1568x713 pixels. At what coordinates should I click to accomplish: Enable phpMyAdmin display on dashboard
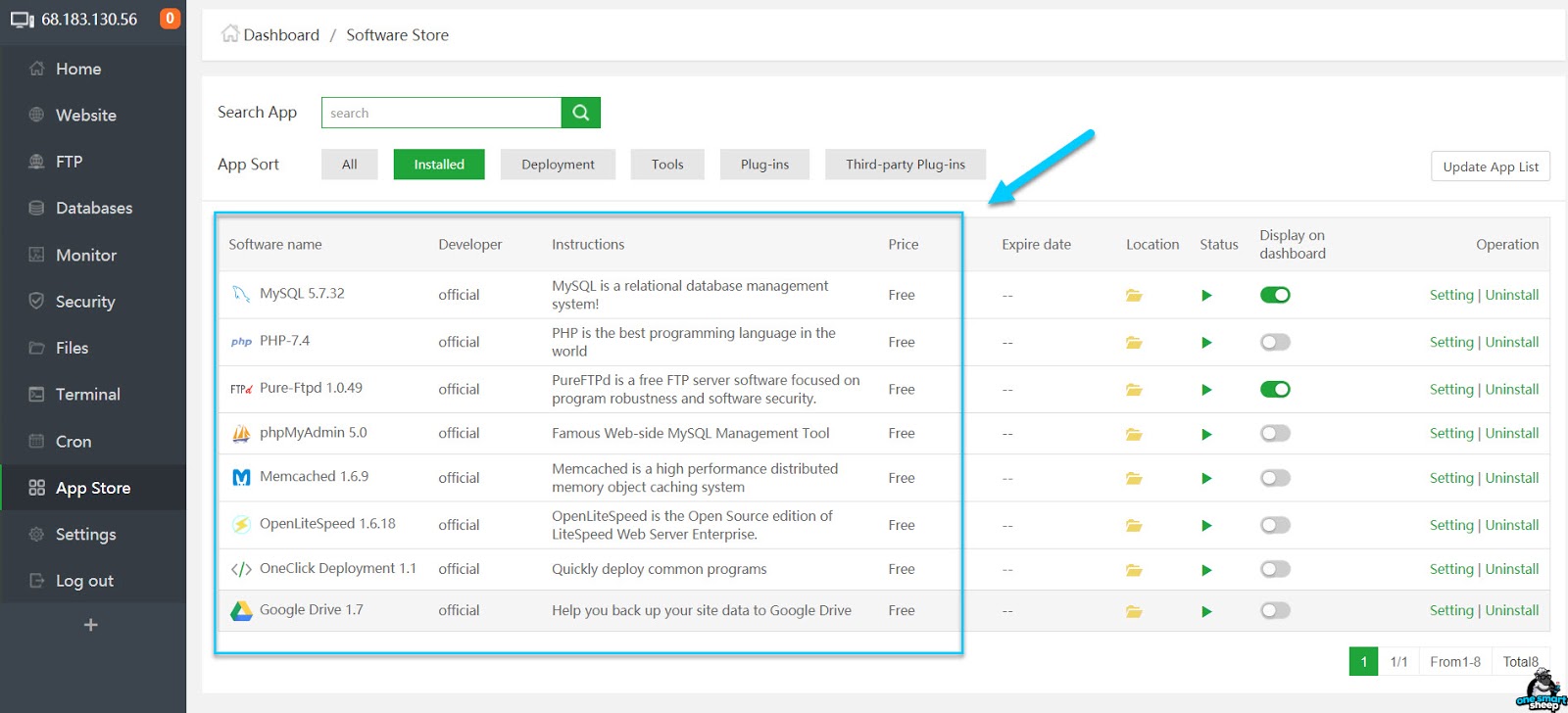1275,433
